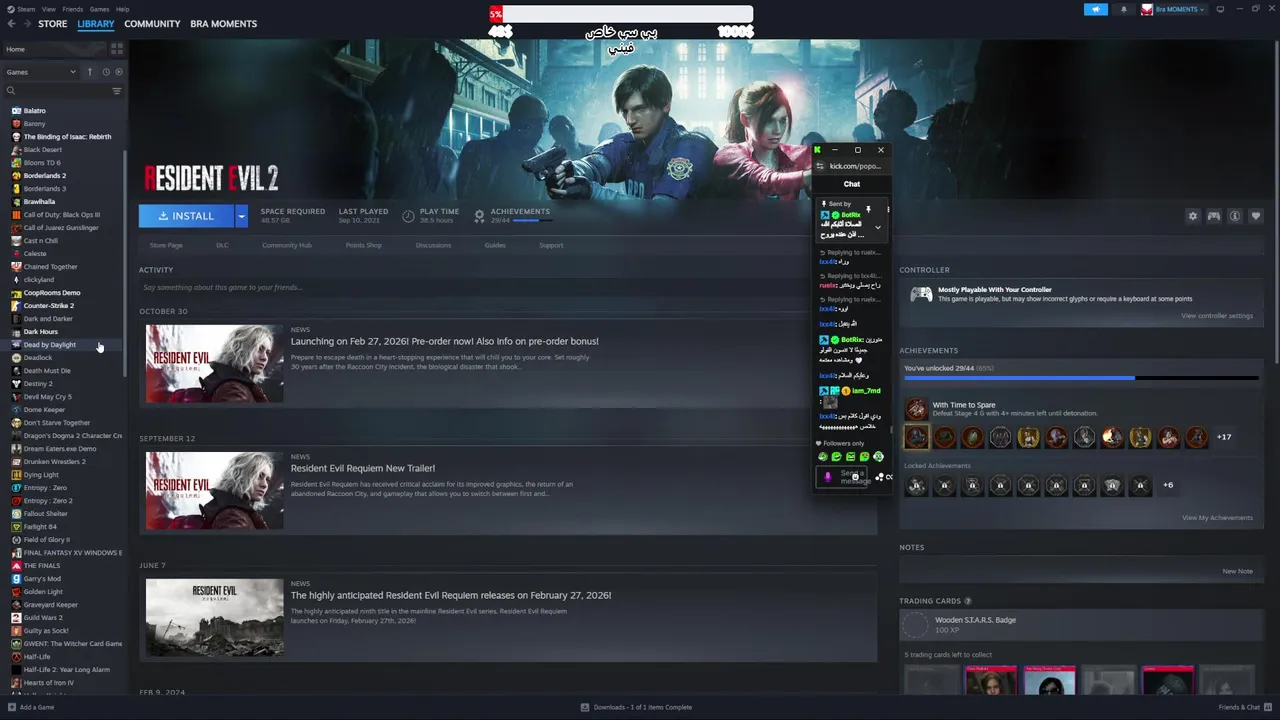Click the Achievements trophy icon in header
The width and height of the screenshot is (1280, 720).
pos(479,215)
